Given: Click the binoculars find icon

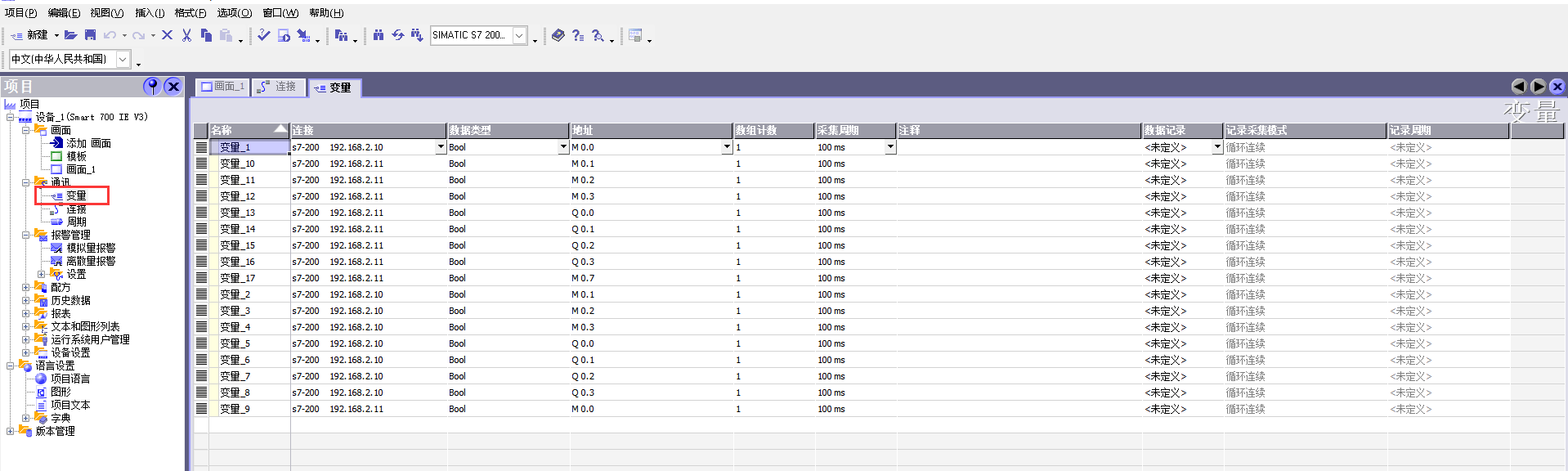Looking at the screenshot, I should [379, 35].
